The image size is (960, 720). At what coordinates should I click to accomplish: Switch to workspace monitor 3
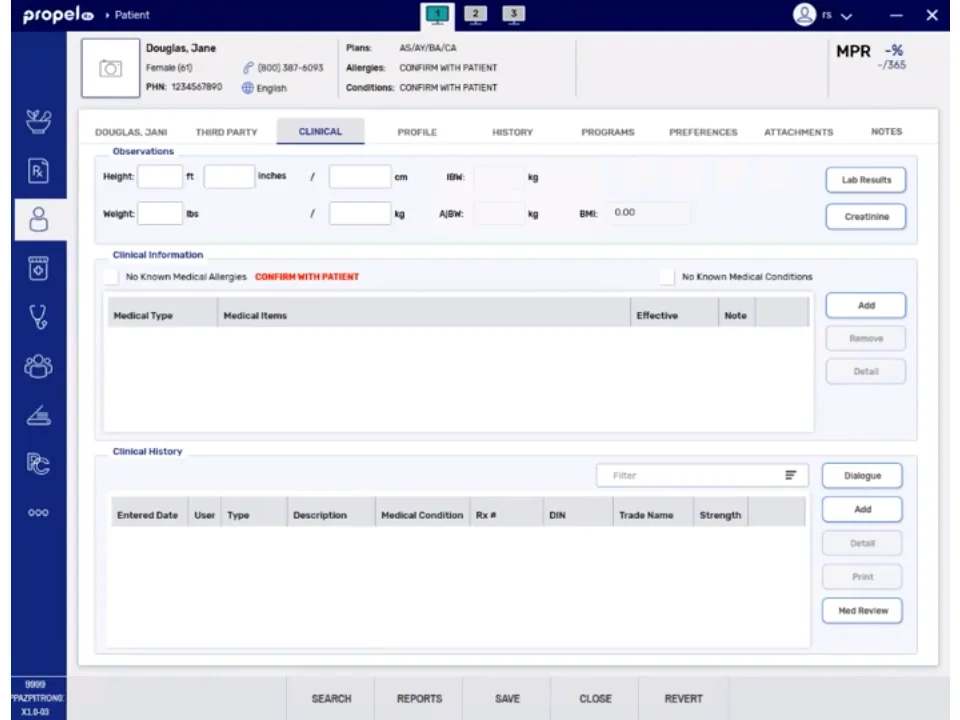click(x=513, y=15)
